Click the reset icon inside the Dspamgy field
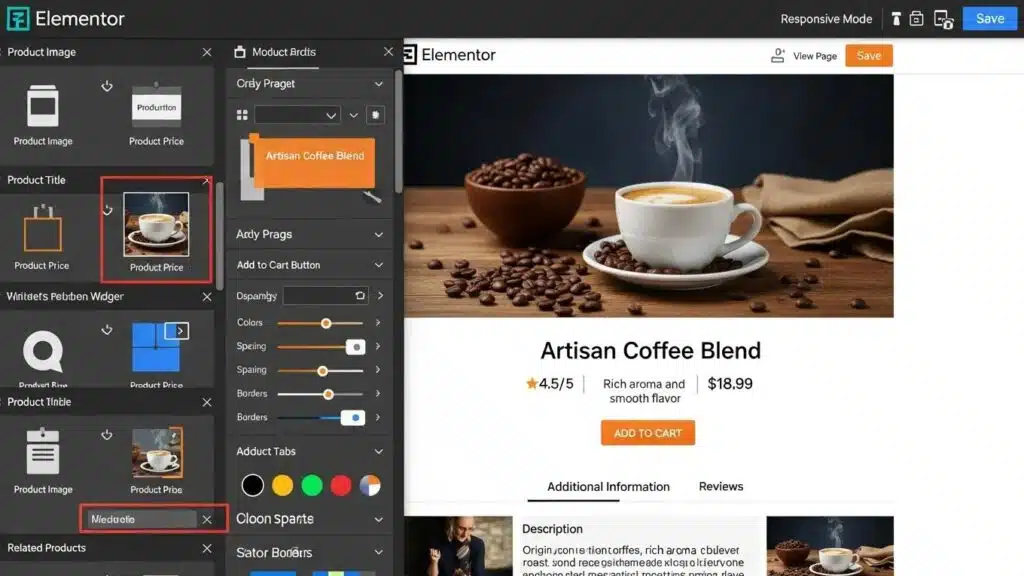Viewport: 1024px width, 576px height. pos(360,296)
